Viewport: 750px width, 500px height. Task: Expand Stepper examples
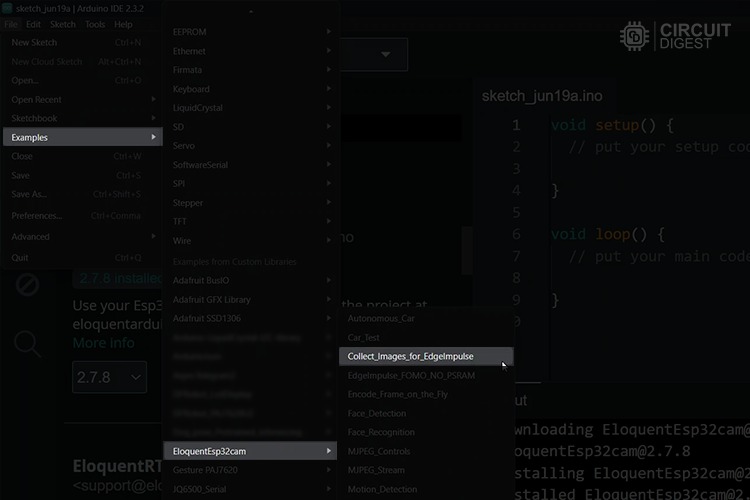250,203
